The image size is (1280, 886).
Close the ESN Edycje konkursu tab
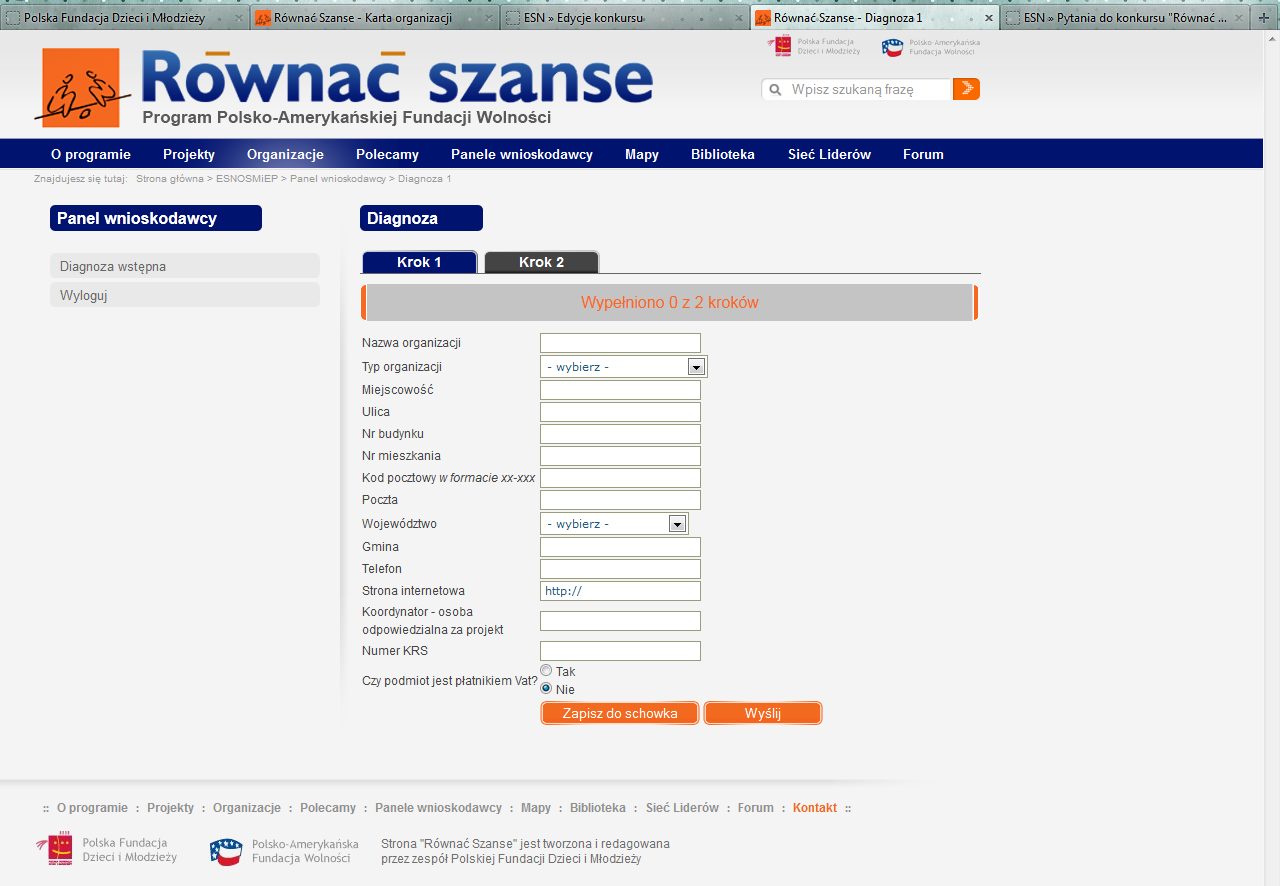point(739,18)
